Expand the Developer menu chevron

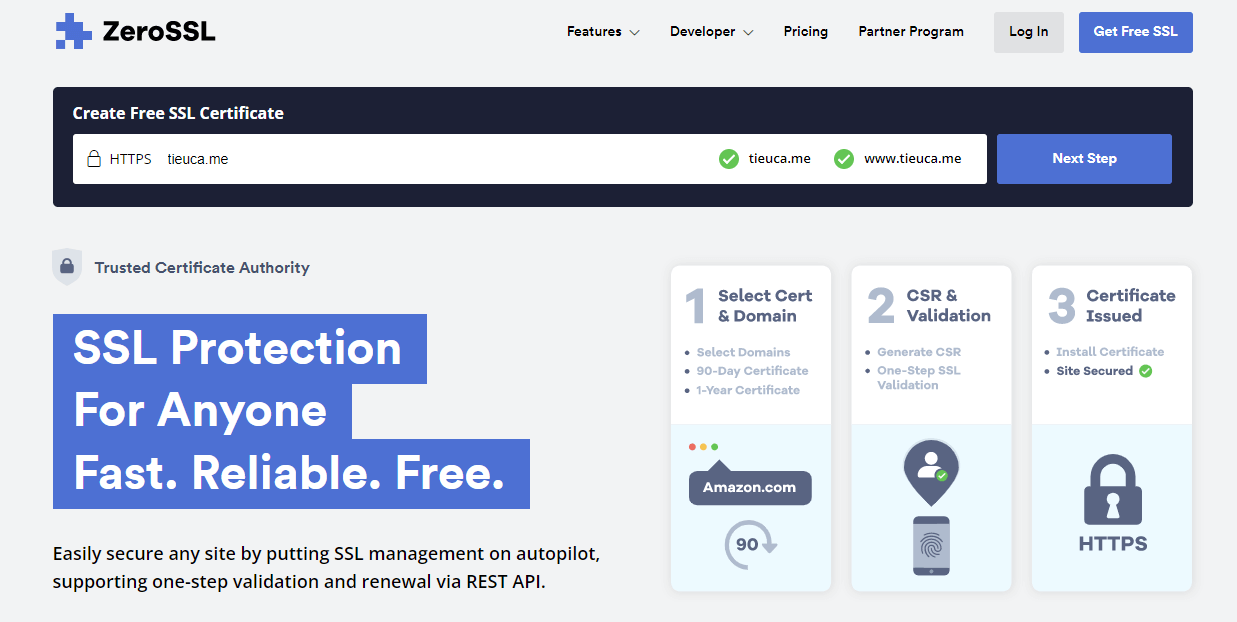point(748,32)
